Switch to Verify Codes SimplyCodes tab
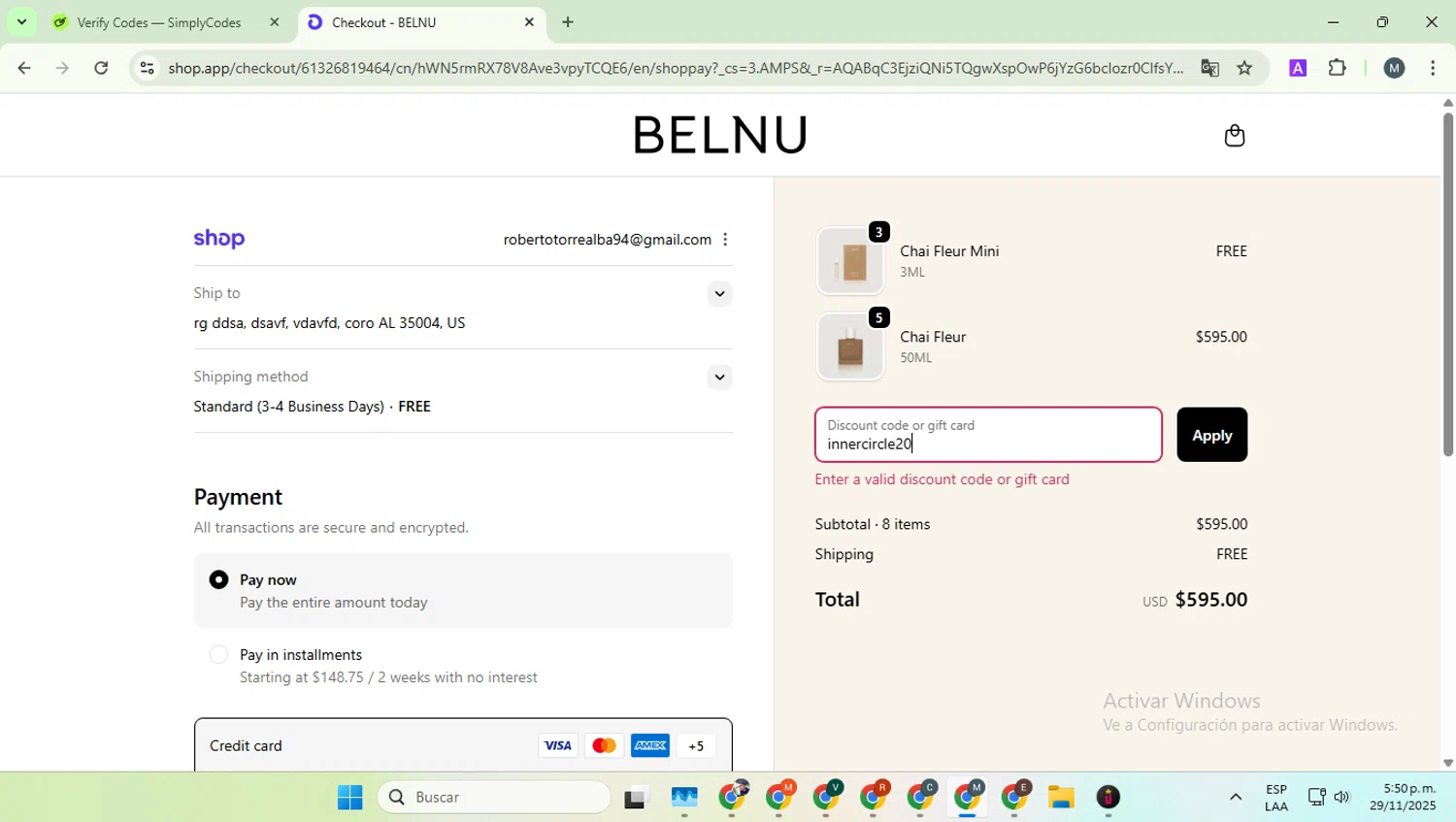The height and width of the screenshot is (822, 1456). coord(160,22)
